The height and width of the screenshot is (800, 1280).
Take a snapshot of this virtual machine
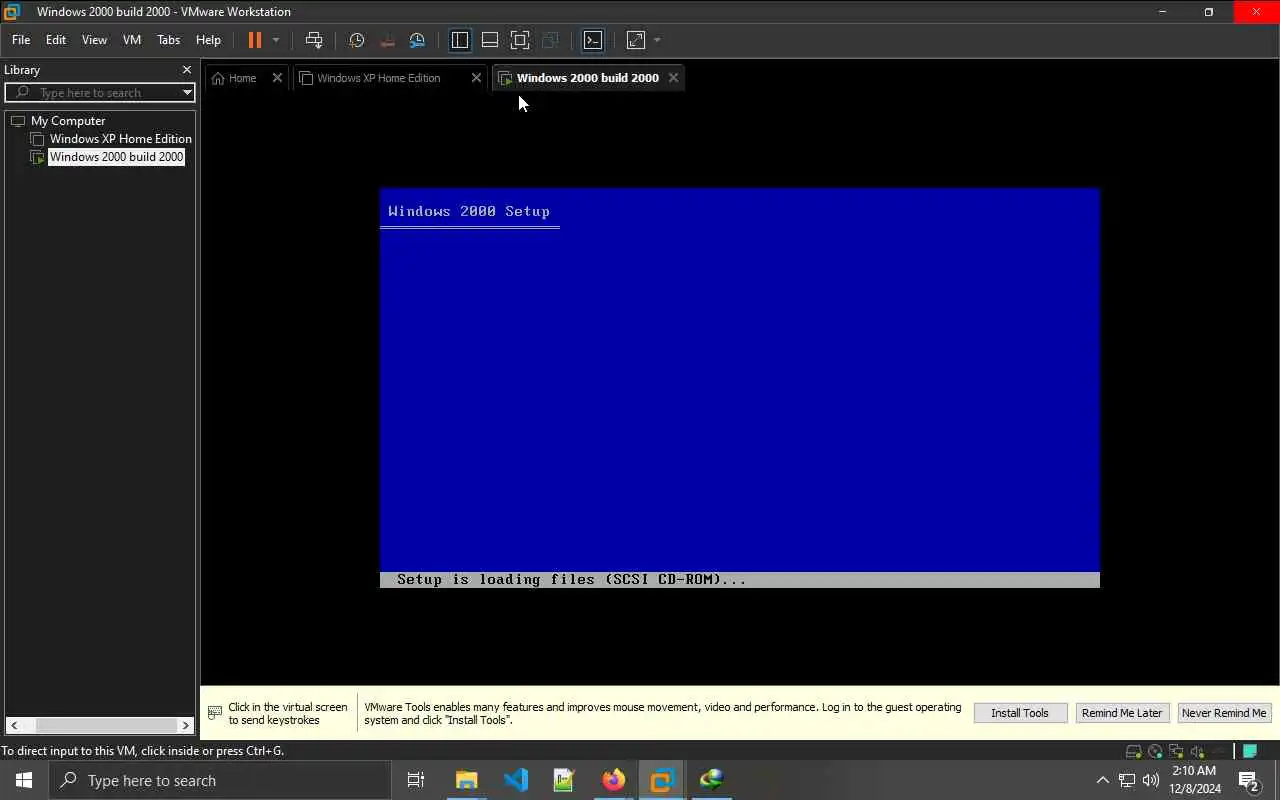click(356, 40)
